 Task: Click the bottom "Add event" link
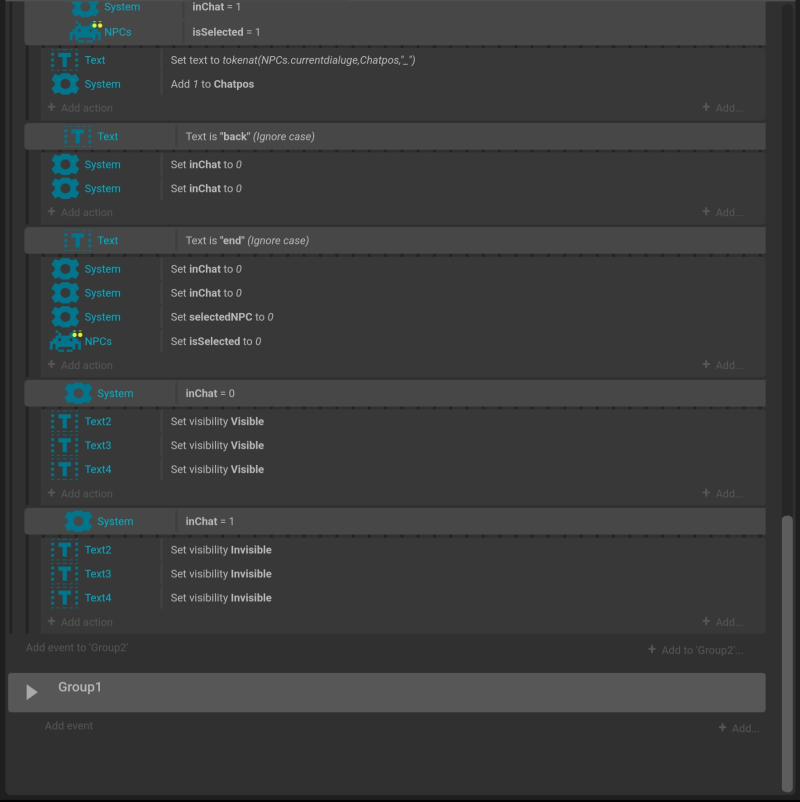(x=69, y=726)
